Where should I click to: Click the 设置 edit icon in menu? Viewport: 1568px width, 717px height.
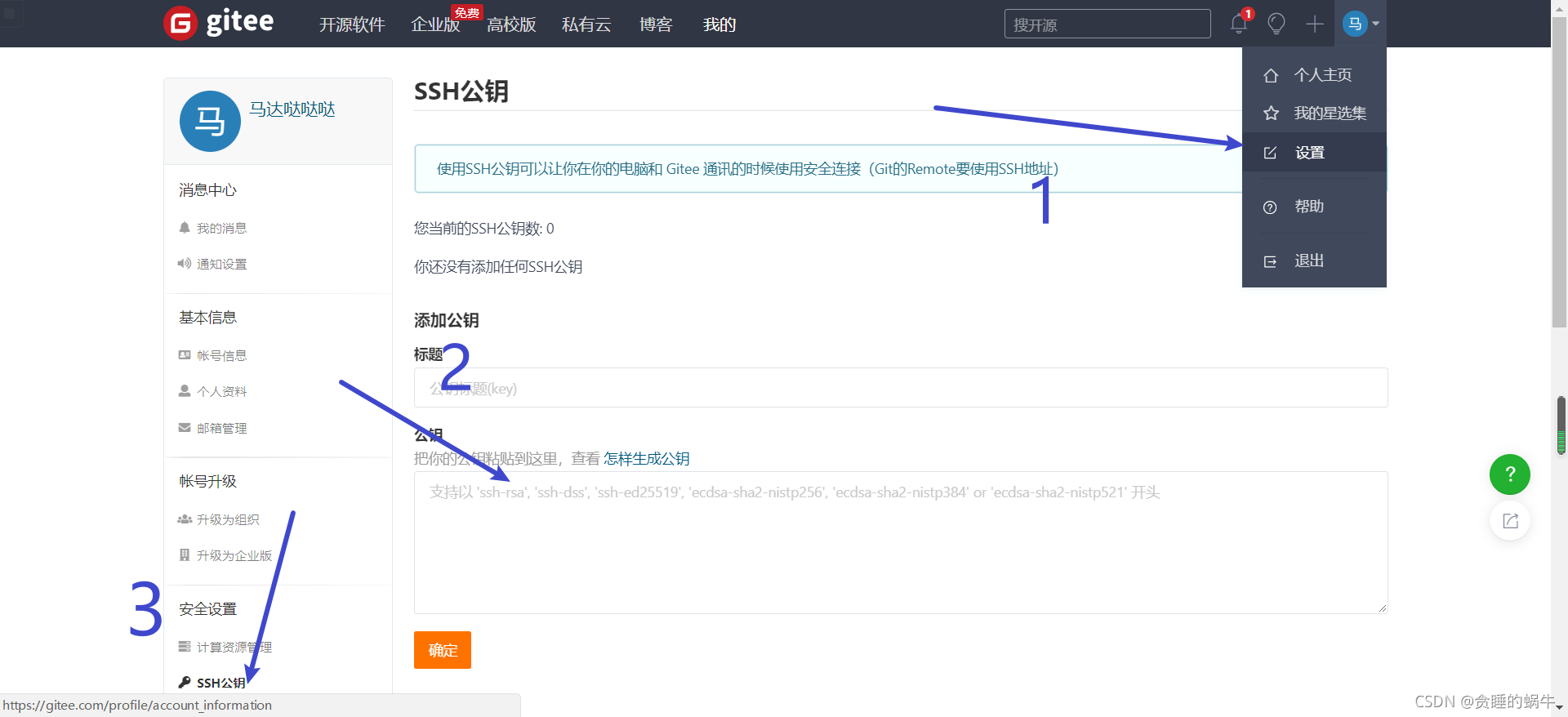1271,153
